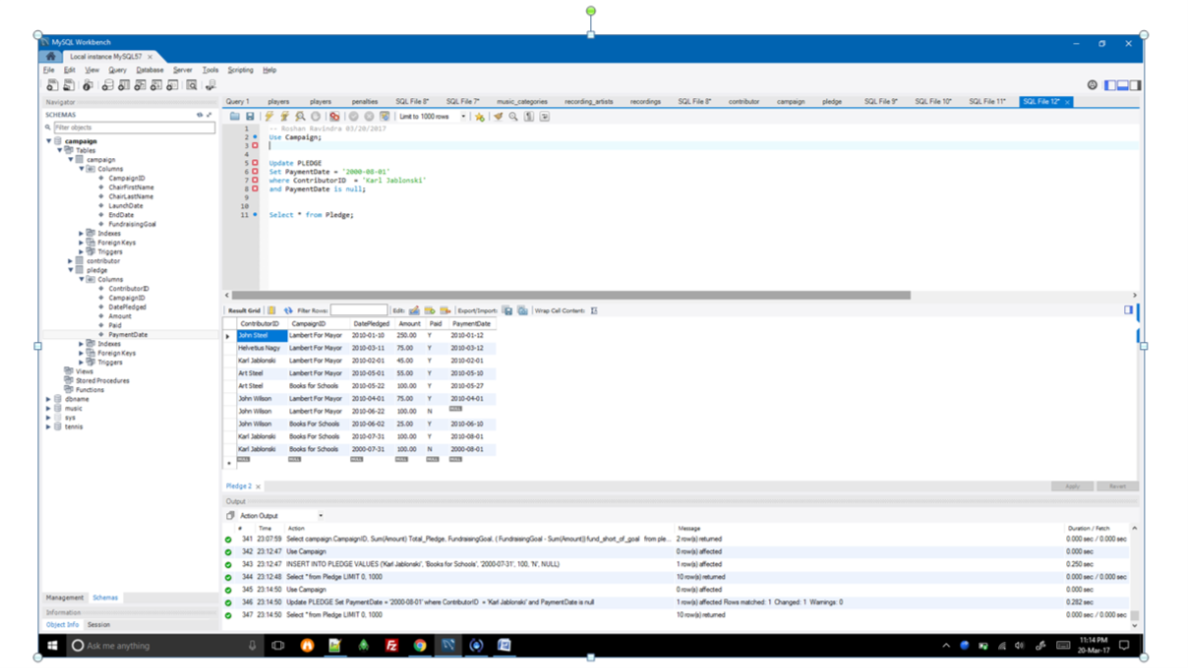Execute the SQL script with lightning bolt
The width and height of the screenshot is (1188, 668).
269,117
